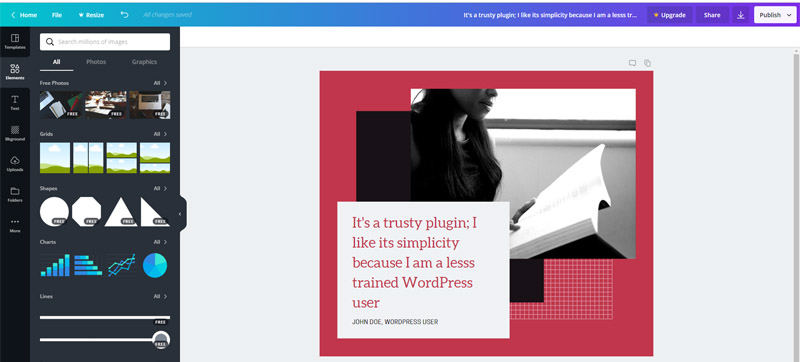Open the Folders sidebar panel
This screenshot has height=362, width=800.
point(15,194)
